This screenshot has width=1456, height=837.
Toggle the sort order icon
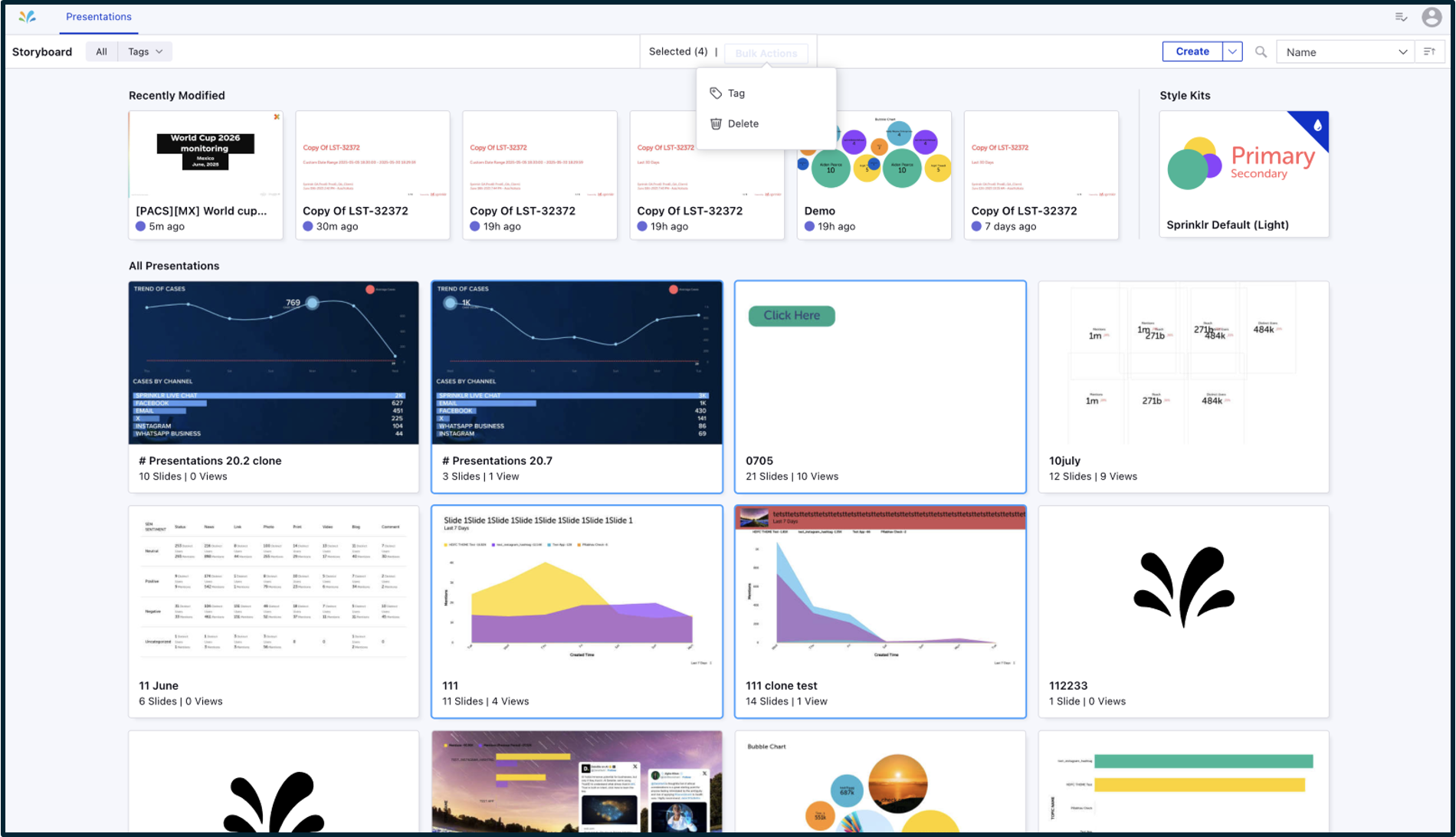1429,51
